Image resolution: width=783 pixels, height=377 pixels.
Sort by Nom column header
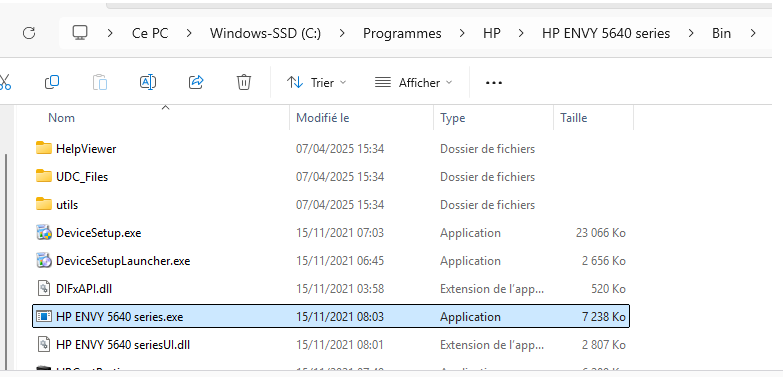61,118
